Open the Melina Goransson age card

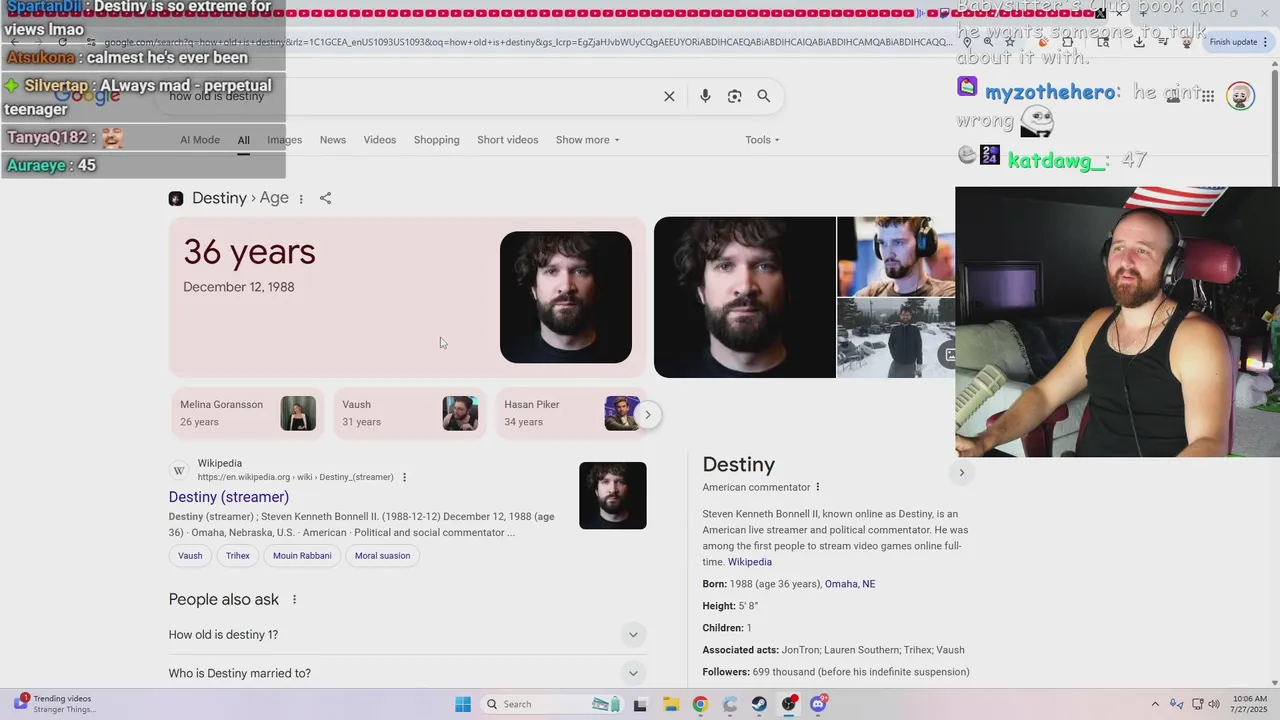click(247, 413)
